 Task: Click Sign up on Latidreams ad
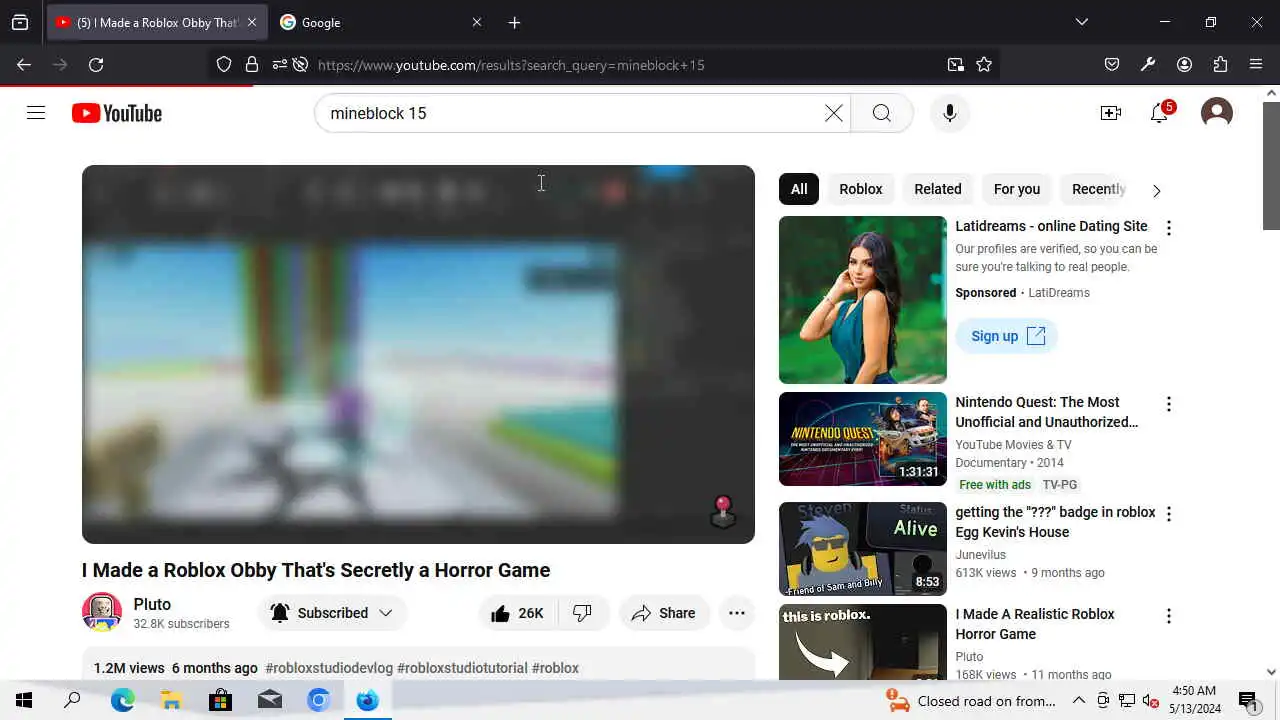pos(1007,336)
